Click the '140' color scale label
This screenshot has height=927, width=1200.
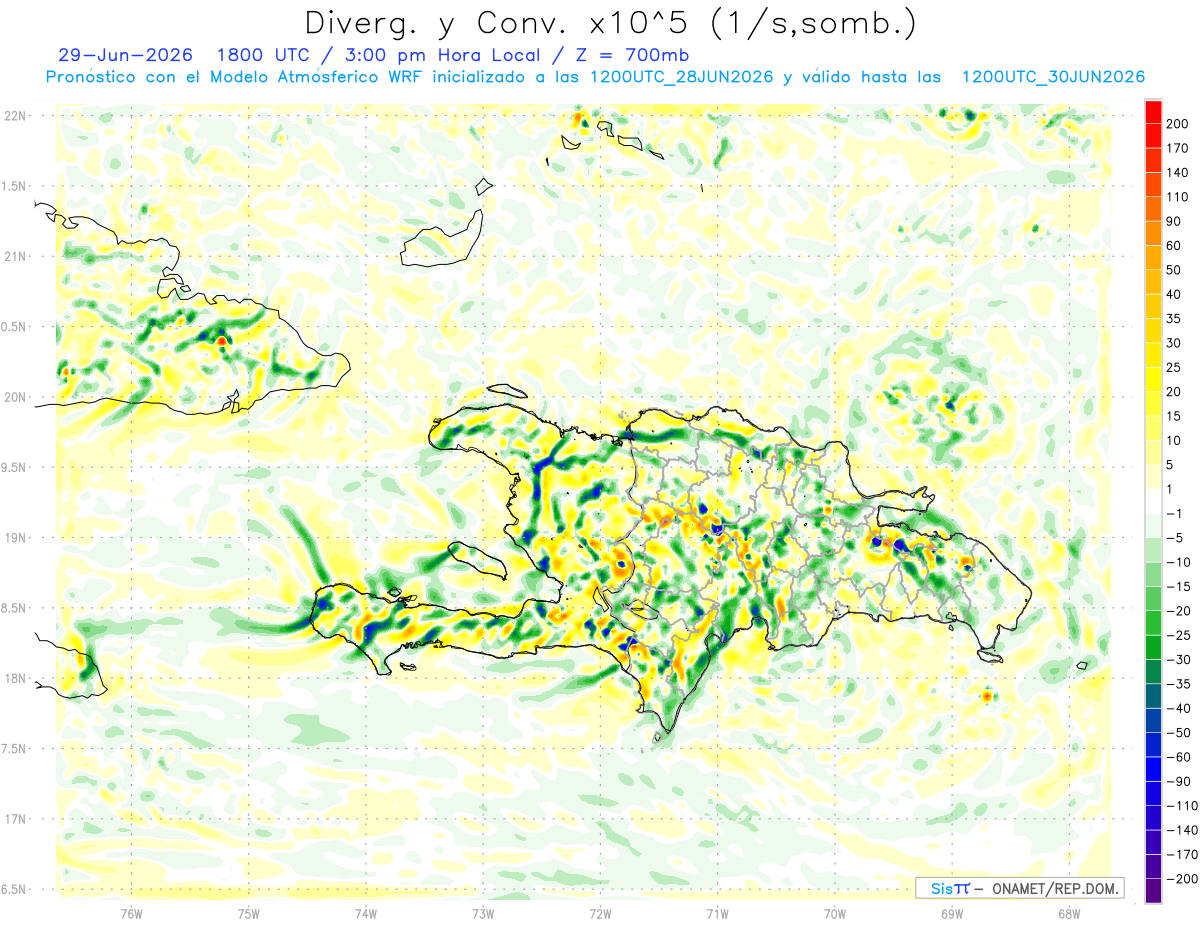(1178, 172)
